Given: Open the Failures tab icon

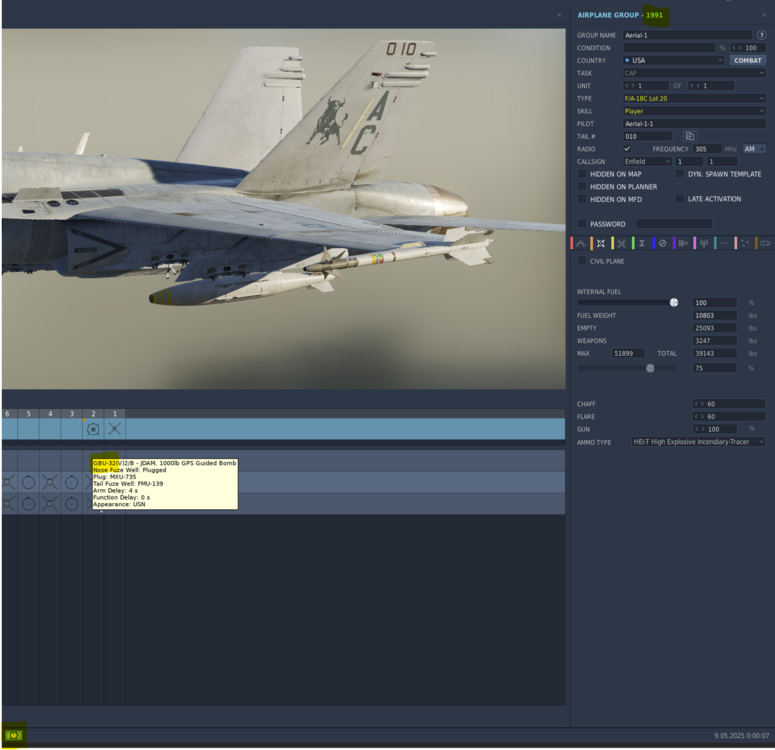Looking at the screenshot, I should (662, 243).
